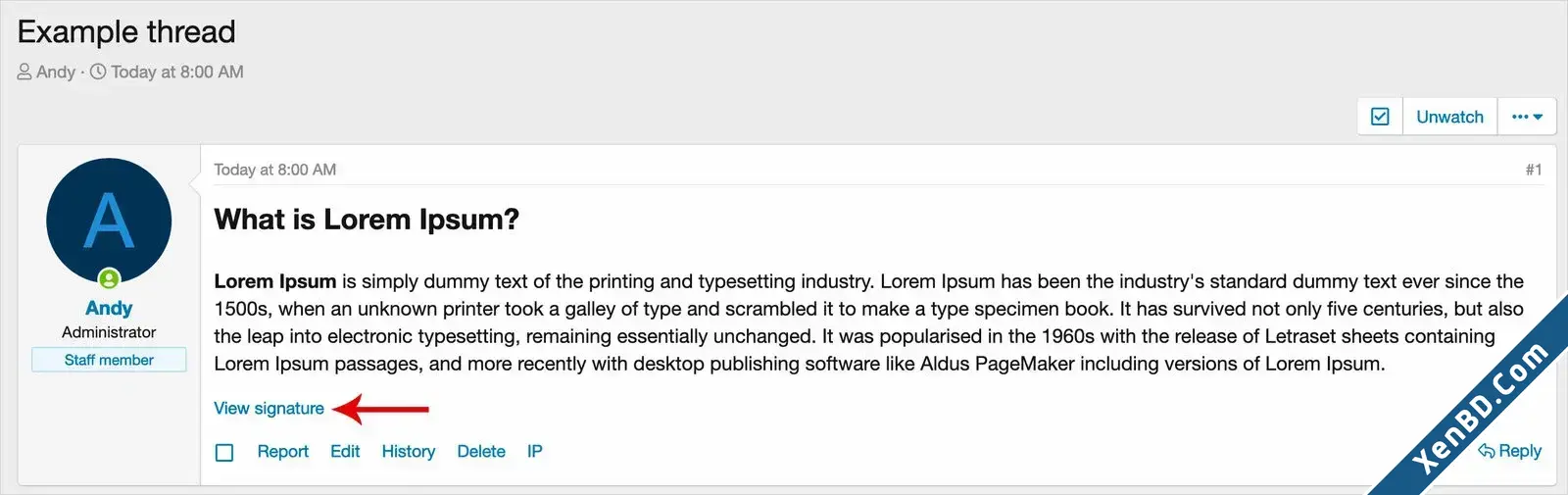View poster IP via IP link
1568x495 pixels.
(534, 451)
